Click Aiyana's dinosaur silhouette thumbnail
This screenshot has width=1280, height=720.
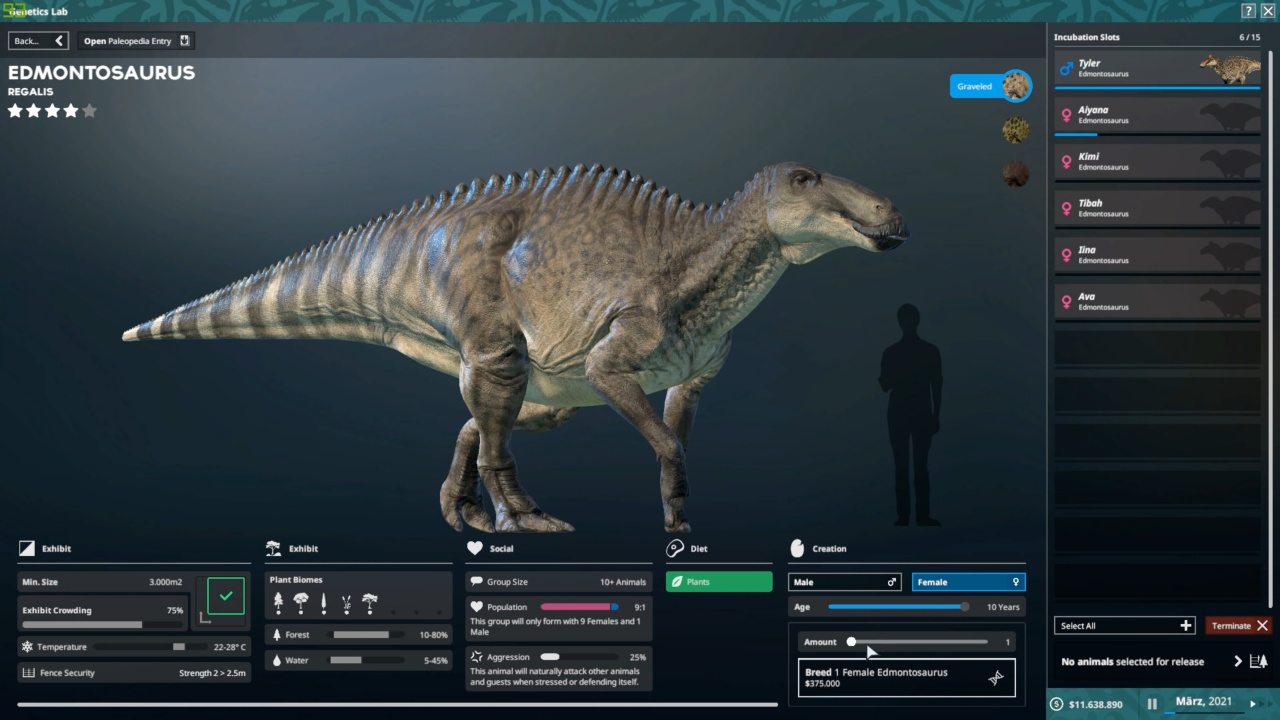[x=1230, y=115]
